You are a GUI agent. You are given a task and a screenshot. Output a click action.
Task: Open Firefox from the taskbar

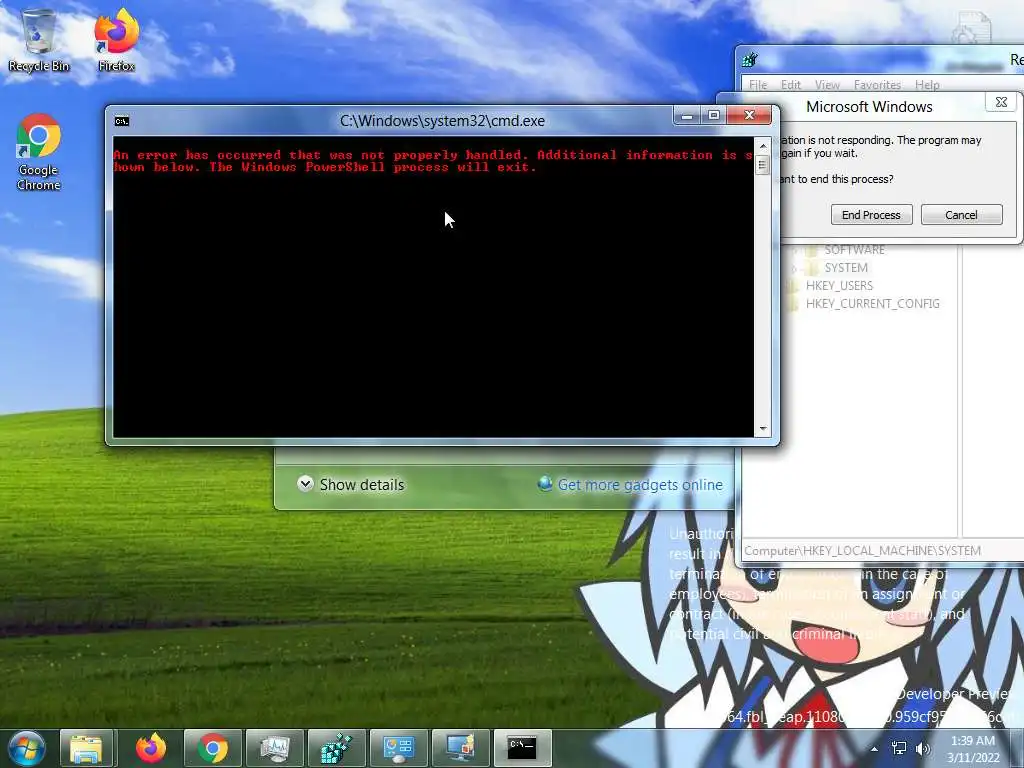pos(151,748)
